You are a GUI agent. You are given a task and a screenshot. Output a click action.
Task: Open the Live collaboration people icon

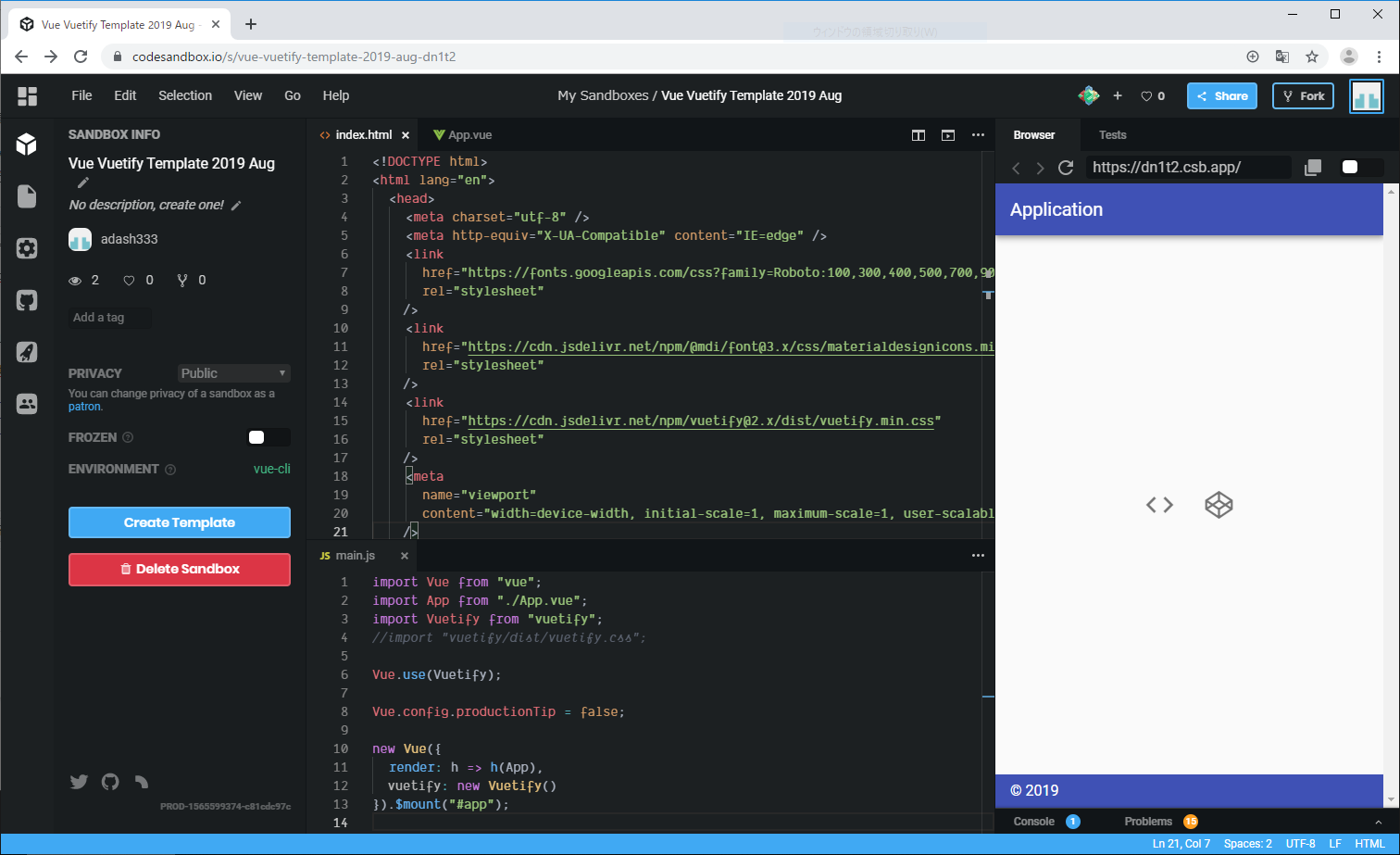point(27,404)
